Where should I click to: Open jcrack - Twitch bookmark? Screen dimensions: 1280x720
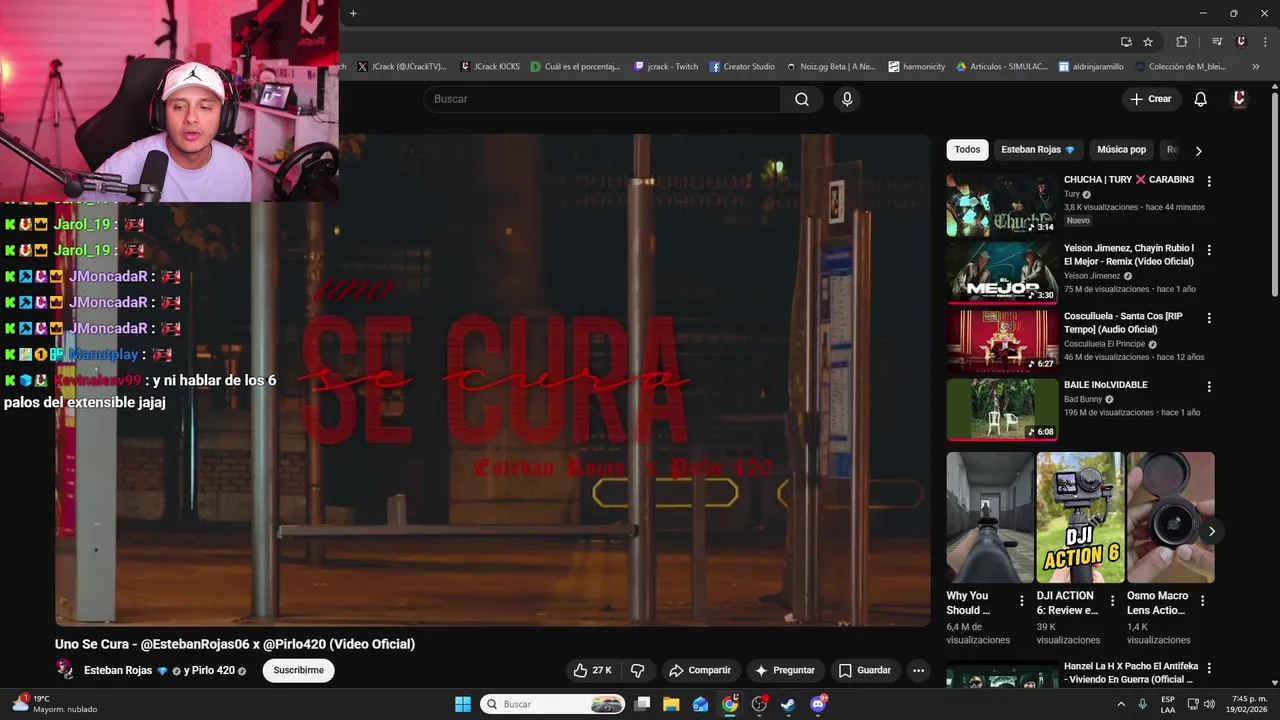click(666, 67)
